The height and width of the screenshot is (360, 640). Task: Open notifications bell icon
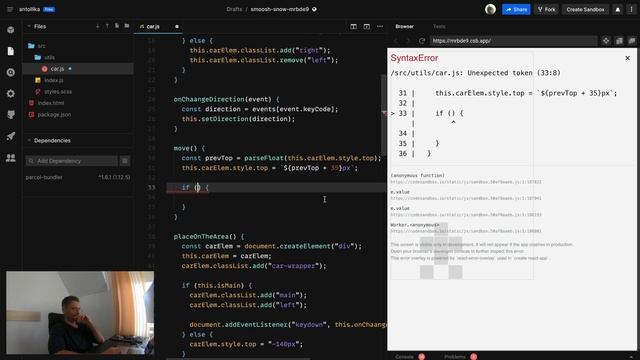click(x=618, y=9)
